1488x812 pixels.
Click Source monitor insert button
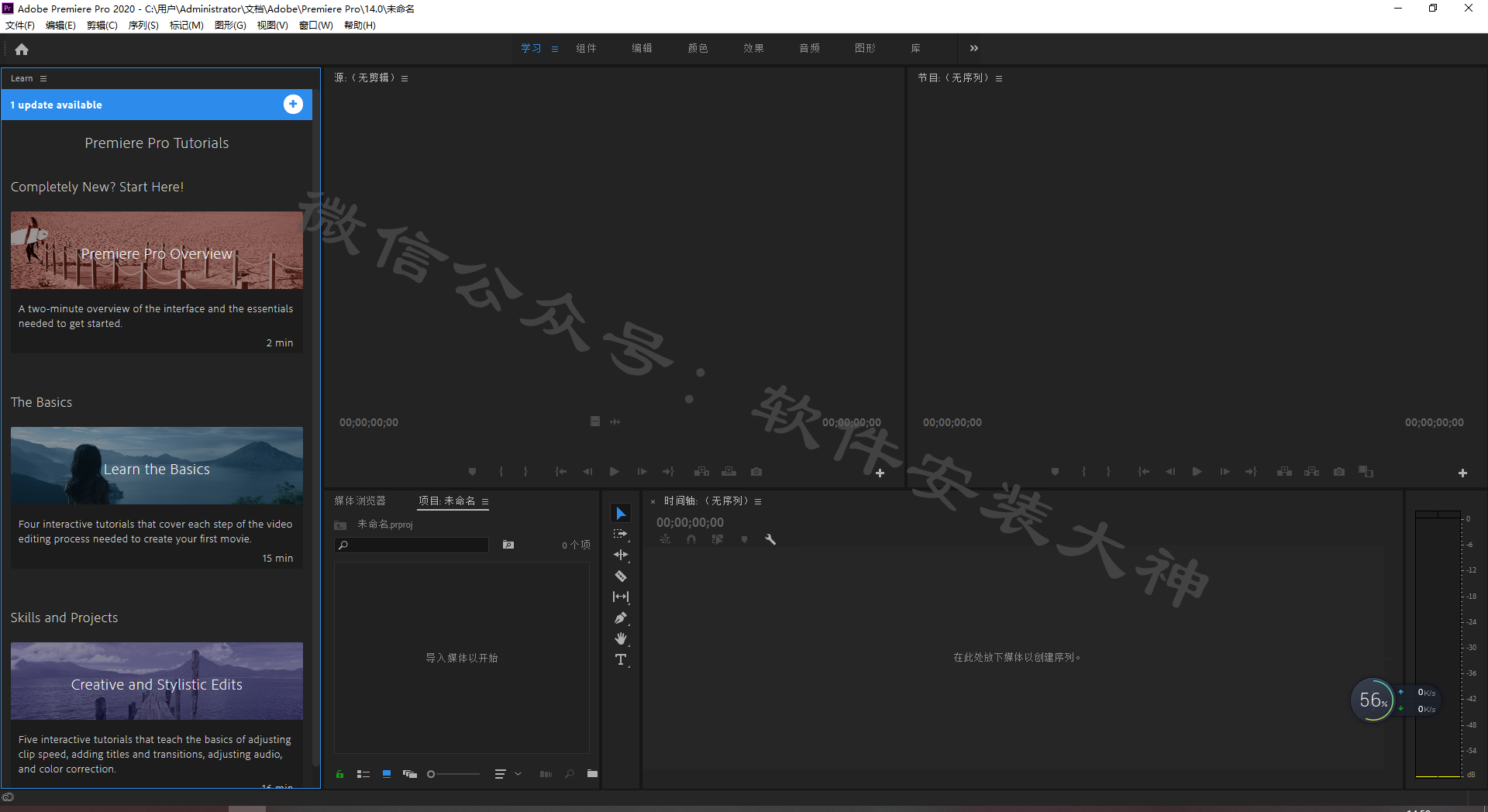tap(702, 472)
